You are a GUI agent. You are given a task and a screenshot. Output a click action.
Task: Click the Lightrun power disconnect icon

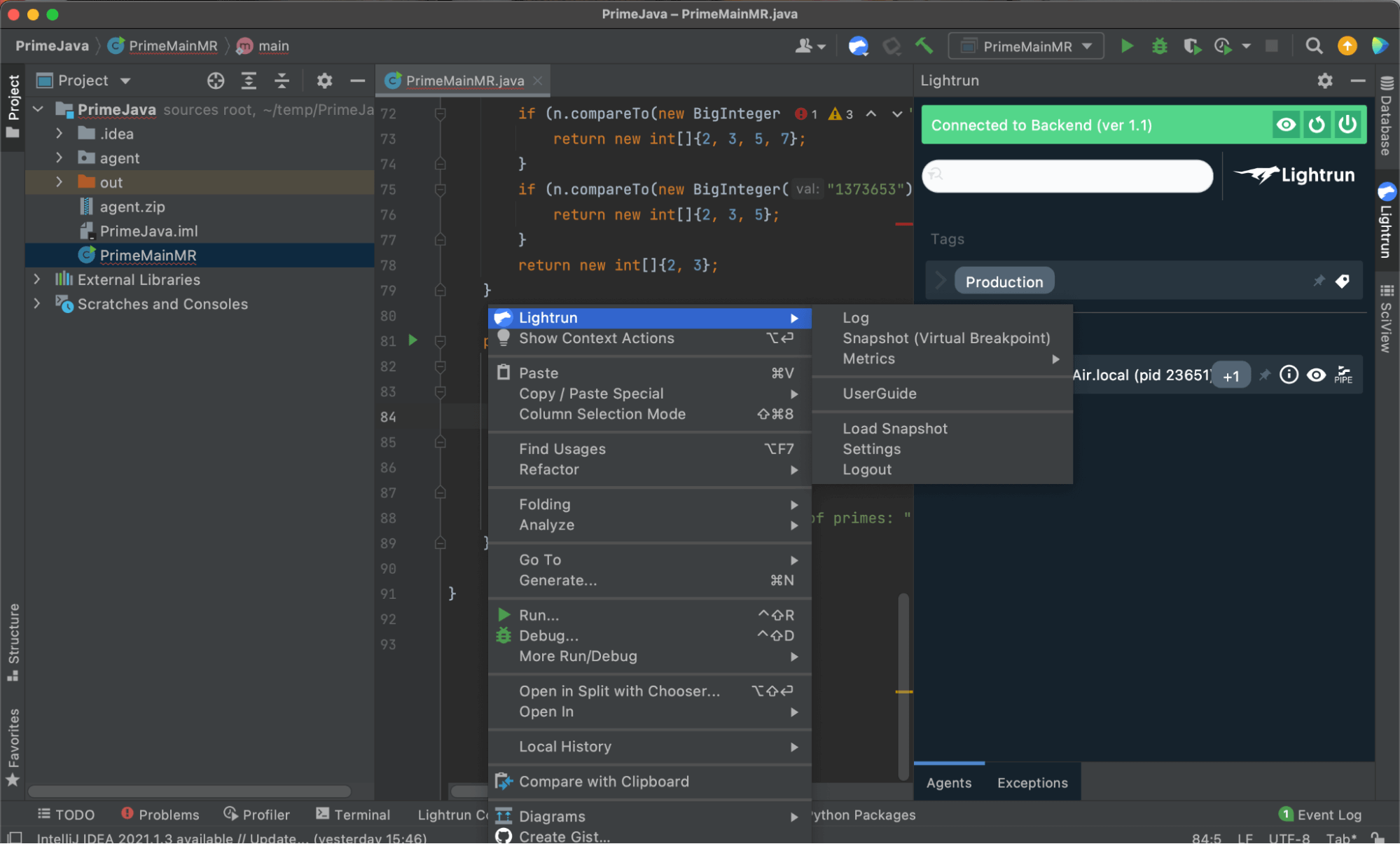(1347, 125)
